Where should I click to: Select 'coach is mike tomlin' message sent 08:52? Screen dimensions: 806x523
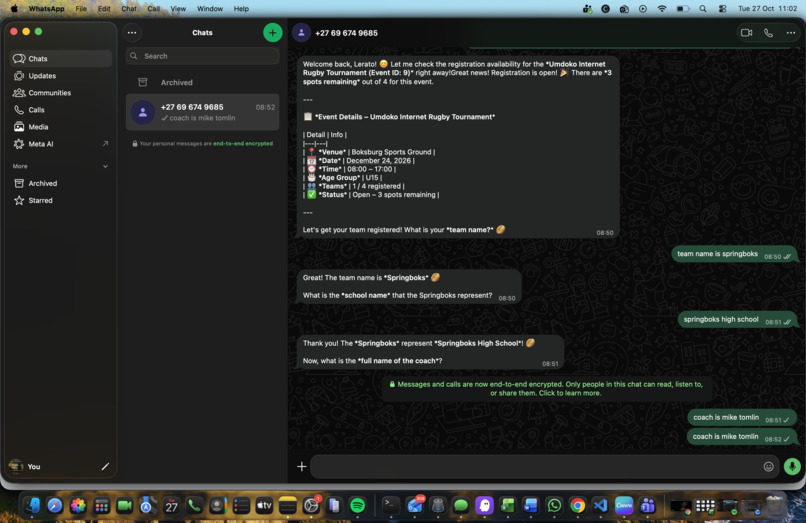tap(741, 437)
